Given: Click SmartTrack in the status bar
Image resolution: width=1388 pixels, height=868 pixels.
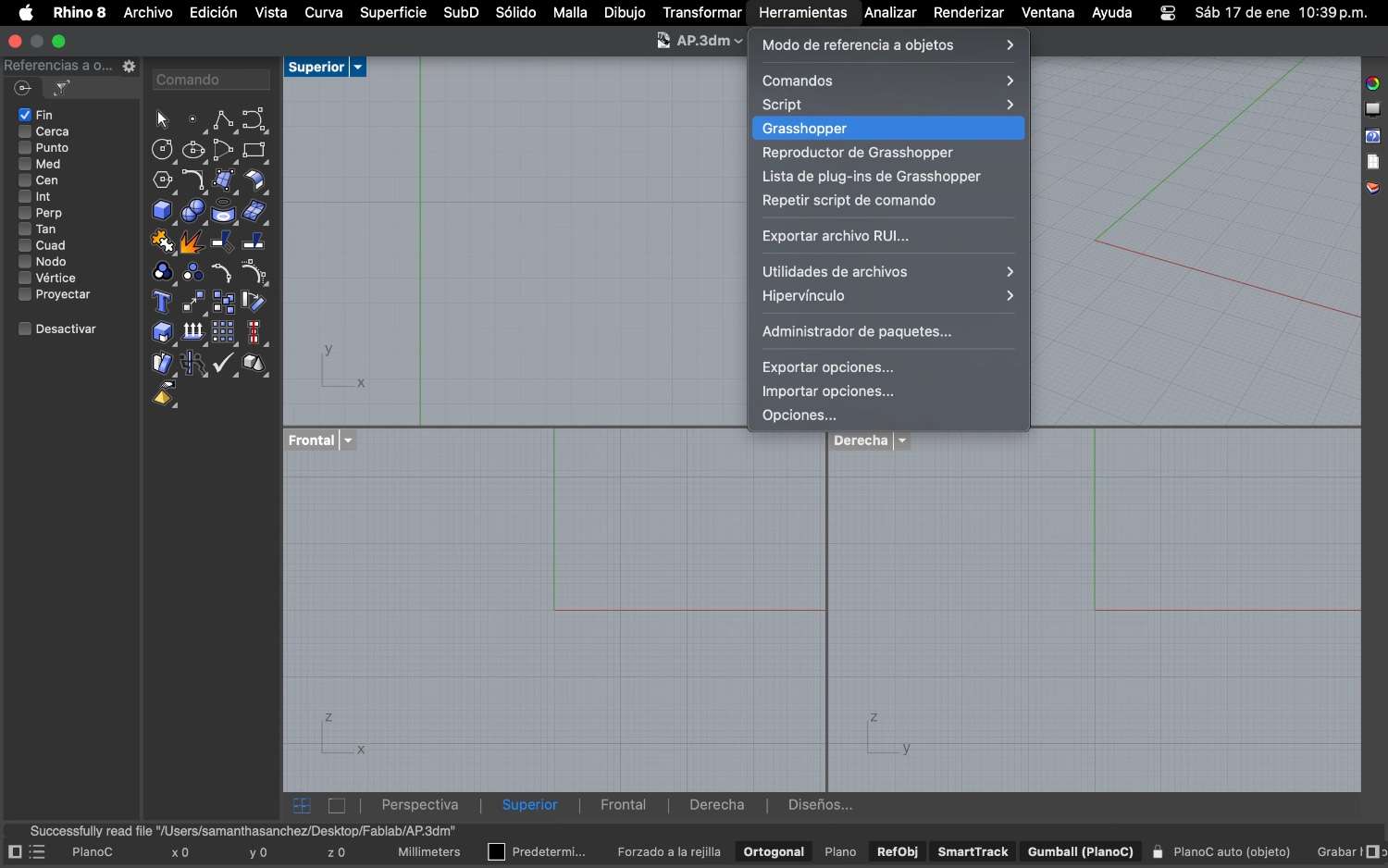Looking at the screenshot, I should pyautogui.click(x=973, y=852).
